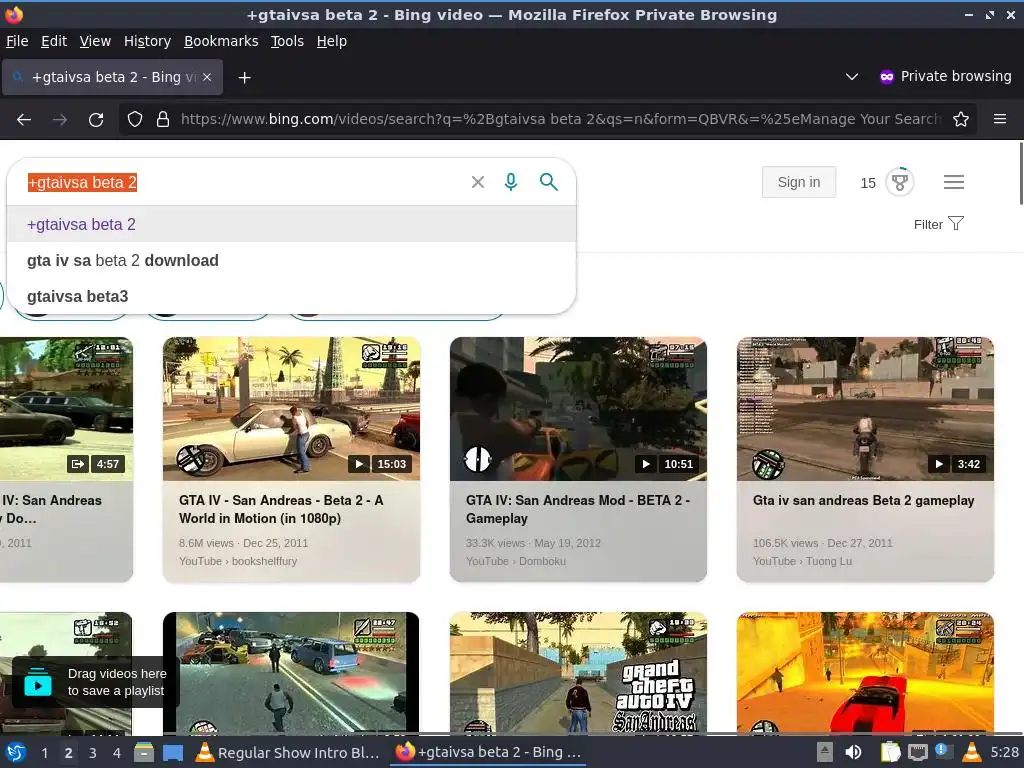Go back to the previous page
This screenshot has height=768, width=1024.
[24, 120]
